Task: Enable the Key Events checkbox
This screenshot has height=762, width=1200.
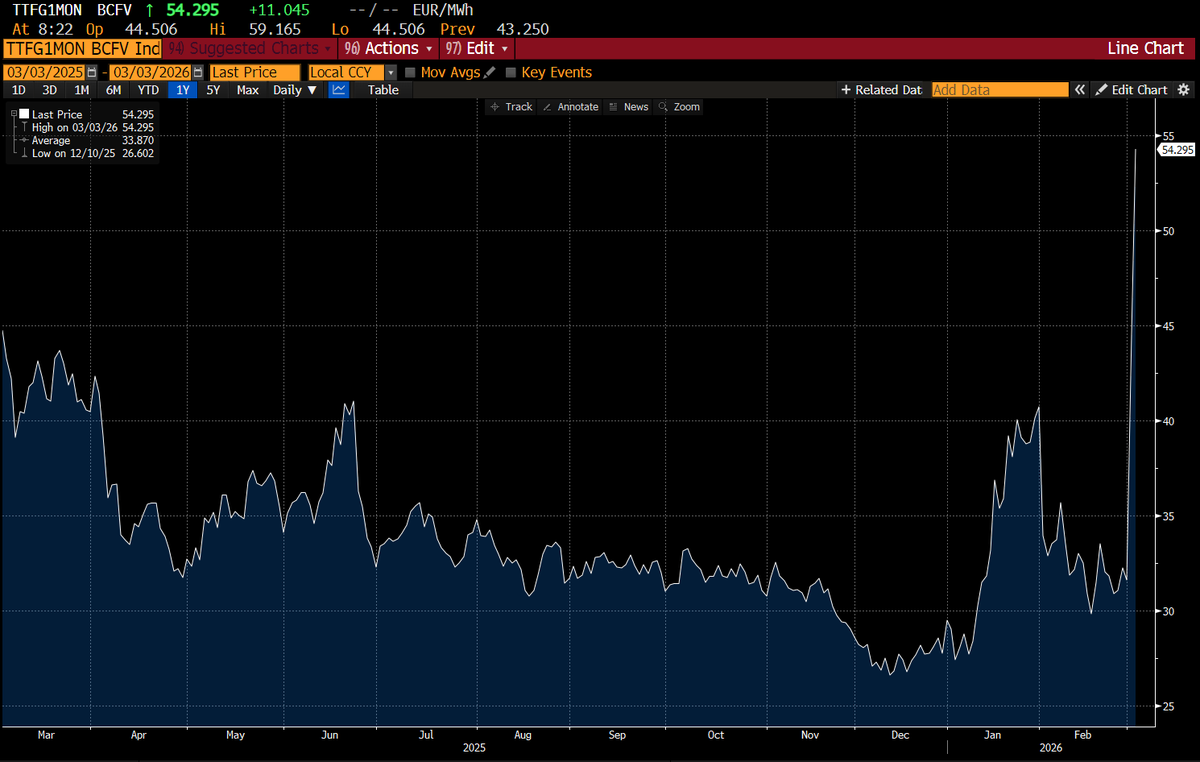Action: pos(511,73)
